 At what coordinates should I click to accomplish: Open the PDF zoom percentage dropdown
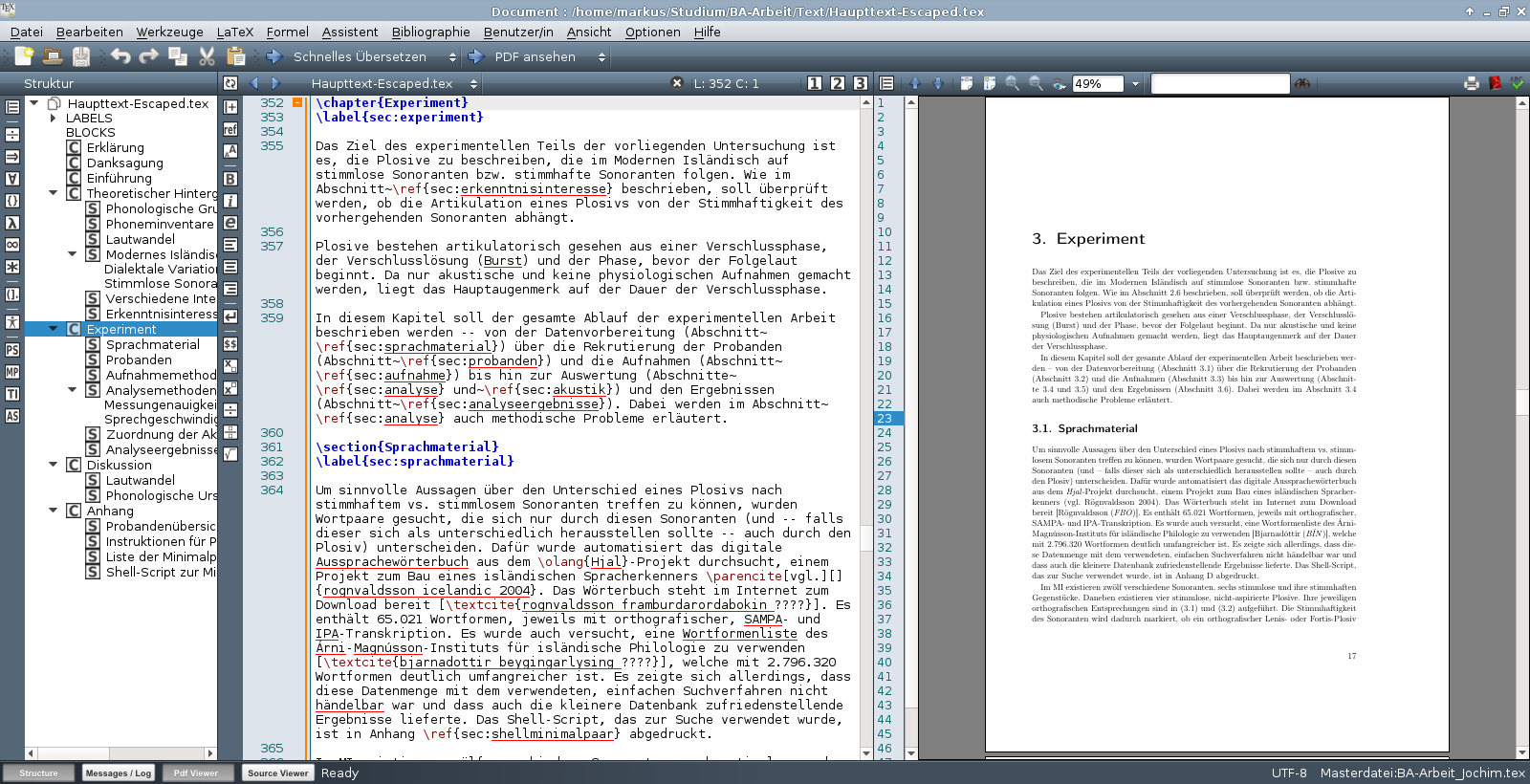click(1135, 84)
